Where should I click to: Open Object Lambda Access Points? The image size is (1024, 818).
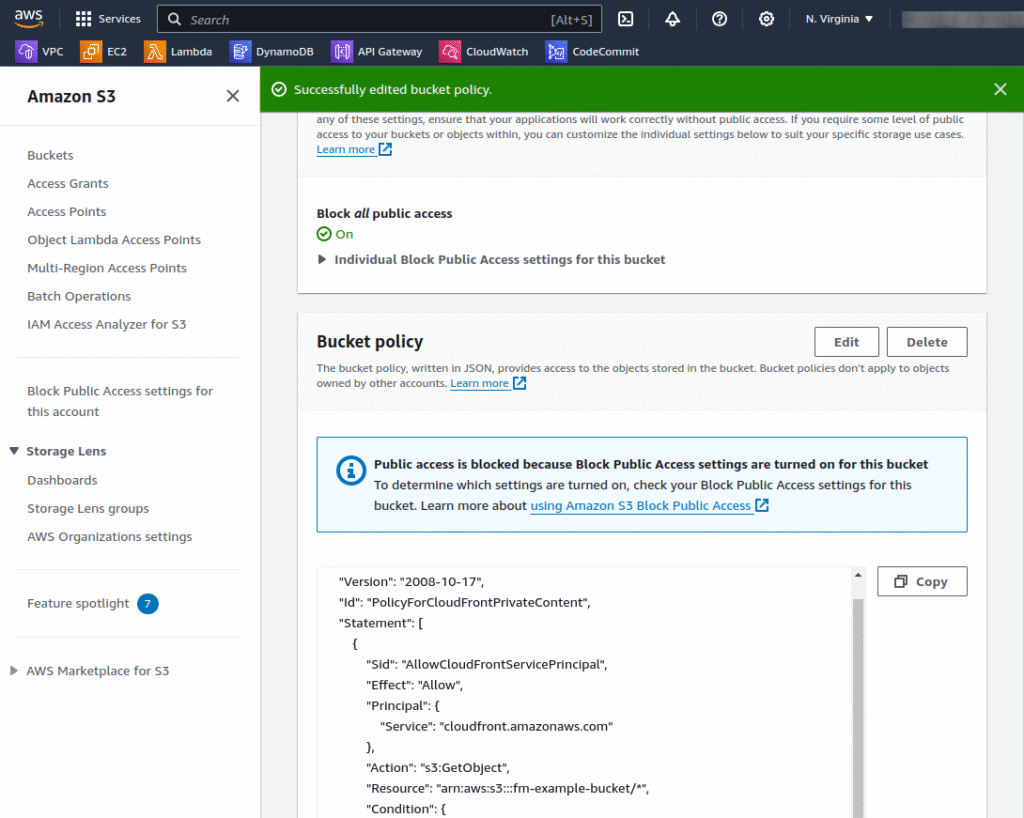(114, 240)
